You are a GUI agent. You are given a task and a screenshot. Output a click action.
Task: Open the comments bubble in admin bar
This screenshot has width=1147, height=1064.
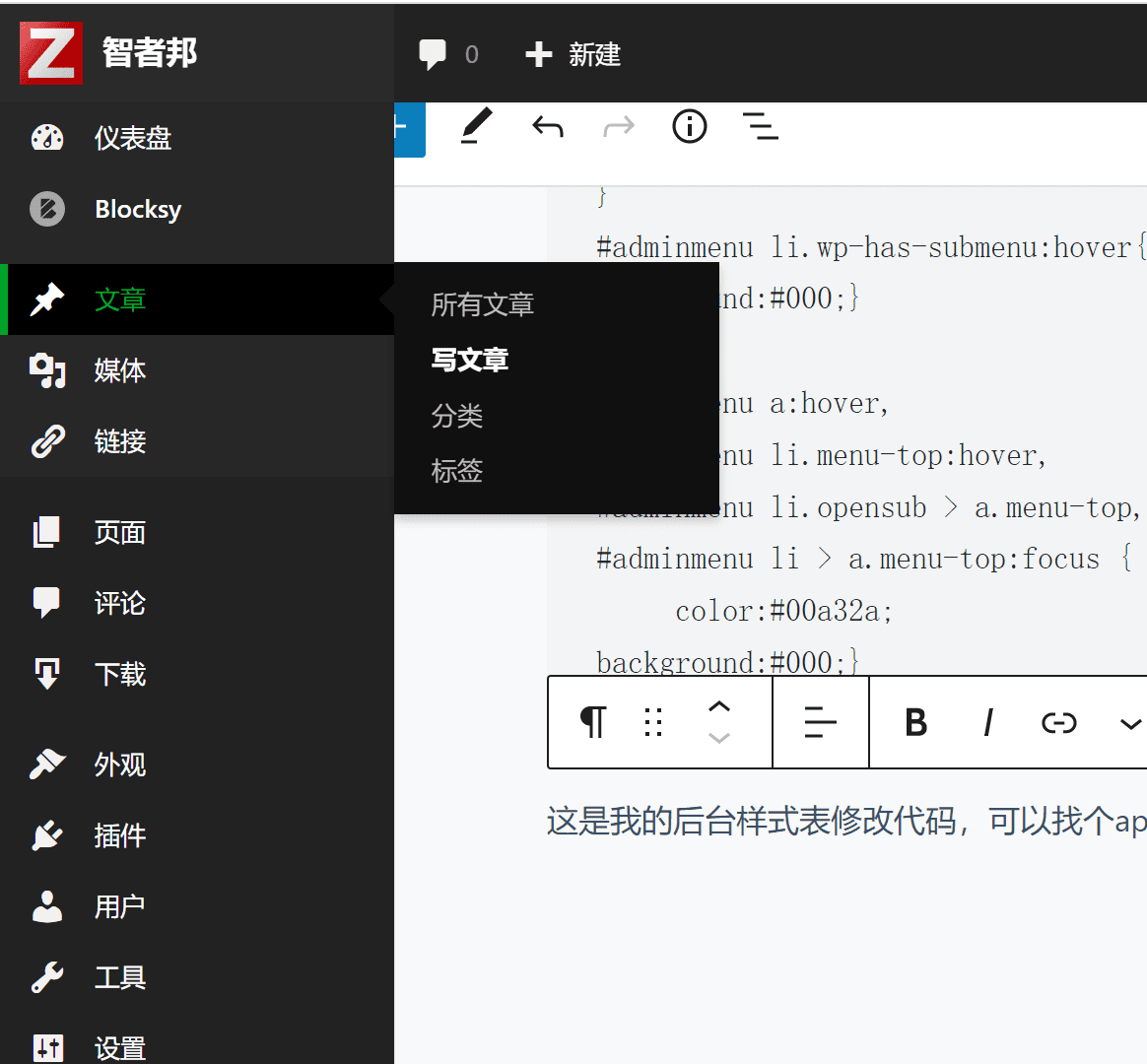(433, 54)
